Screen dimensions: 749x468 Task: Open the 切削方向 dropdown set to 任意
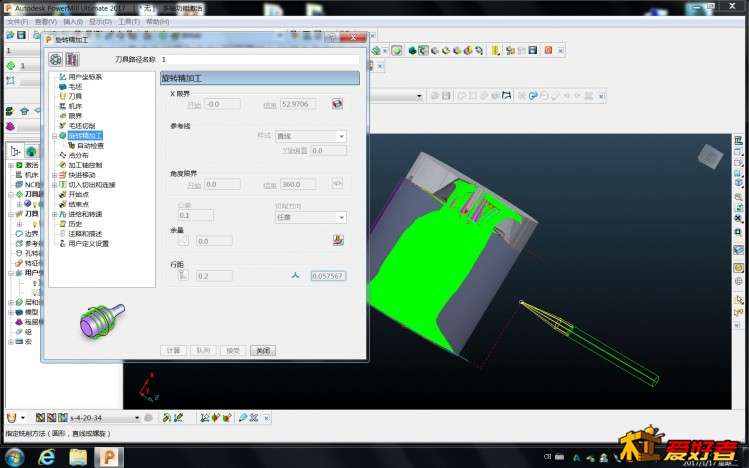click(310, 217)
